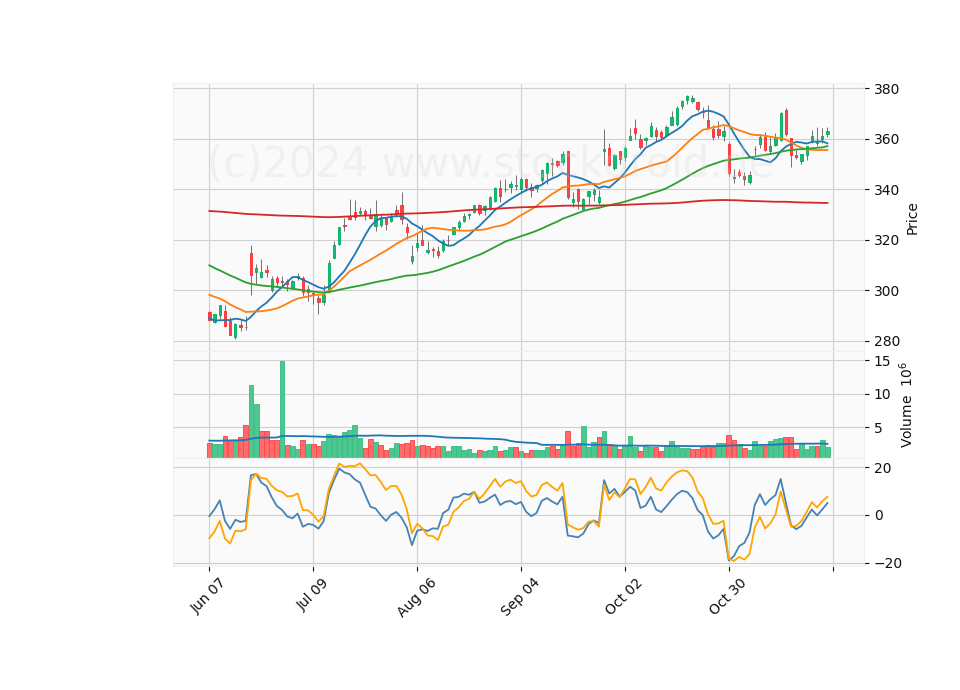Click the highest candlestick near 377

[x=688, y=99]
